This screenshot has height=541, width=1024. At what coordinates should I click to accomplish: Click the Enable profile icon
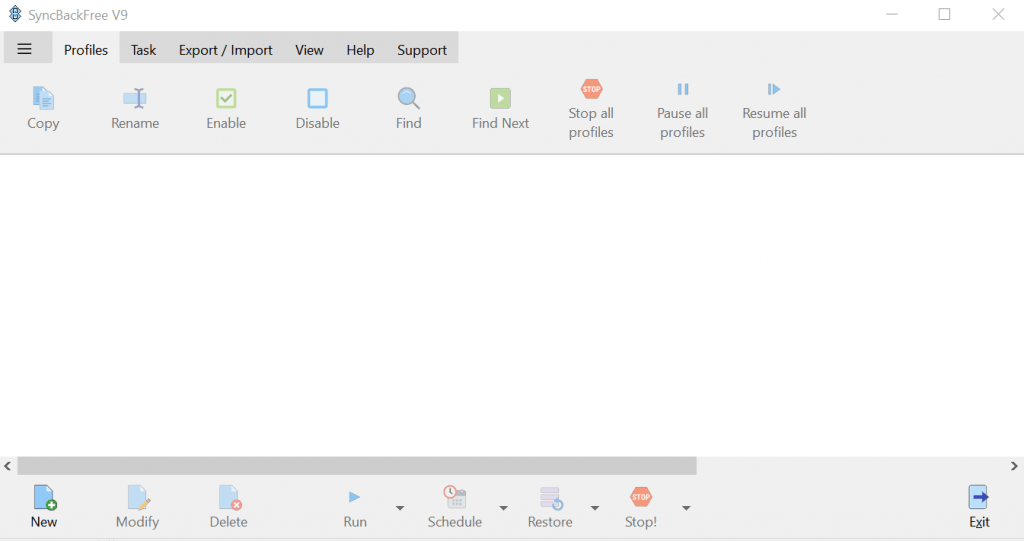pos(226,99)
